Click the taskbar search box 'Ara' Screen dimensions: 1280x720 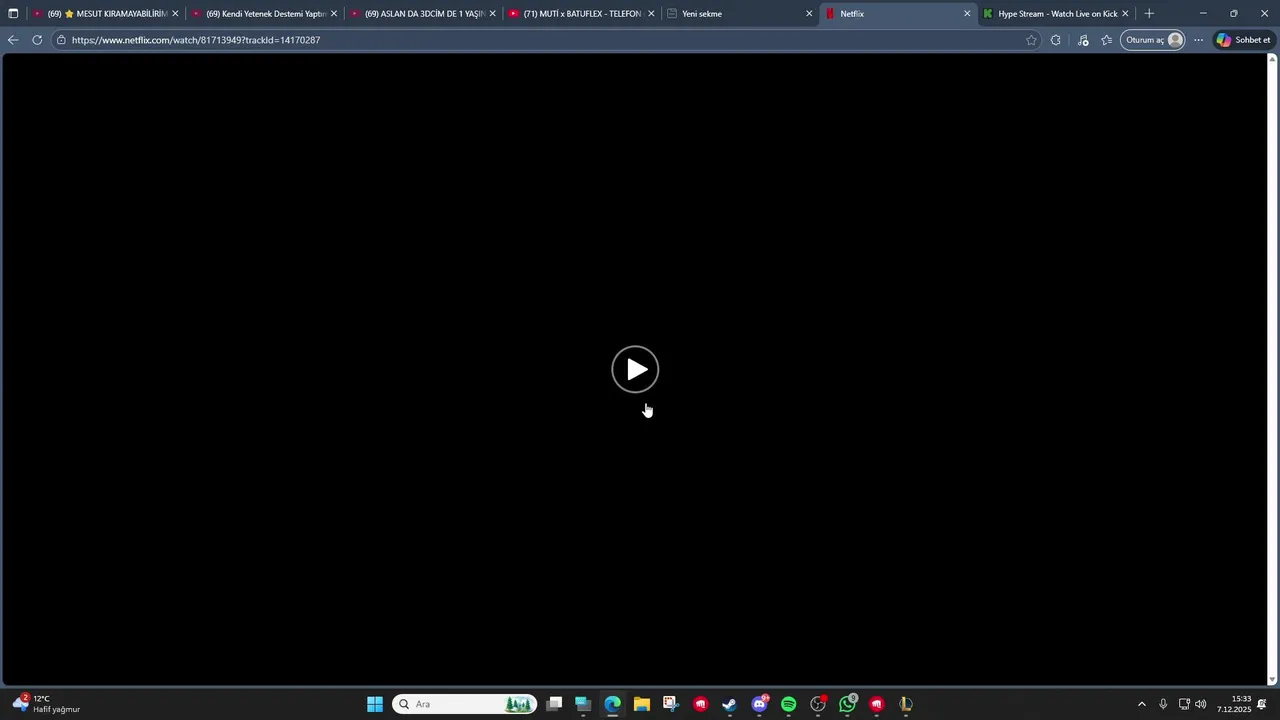464,704
